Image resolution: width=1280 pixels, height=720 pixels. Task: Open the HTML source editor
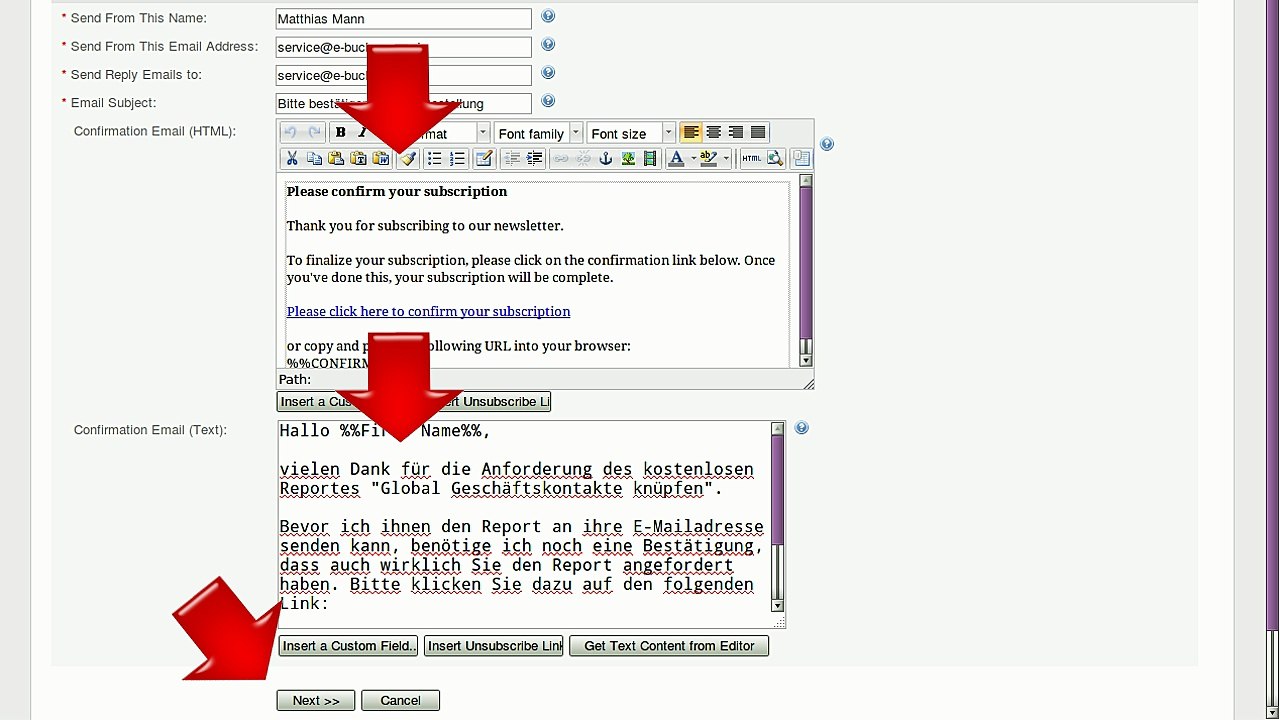752,158
